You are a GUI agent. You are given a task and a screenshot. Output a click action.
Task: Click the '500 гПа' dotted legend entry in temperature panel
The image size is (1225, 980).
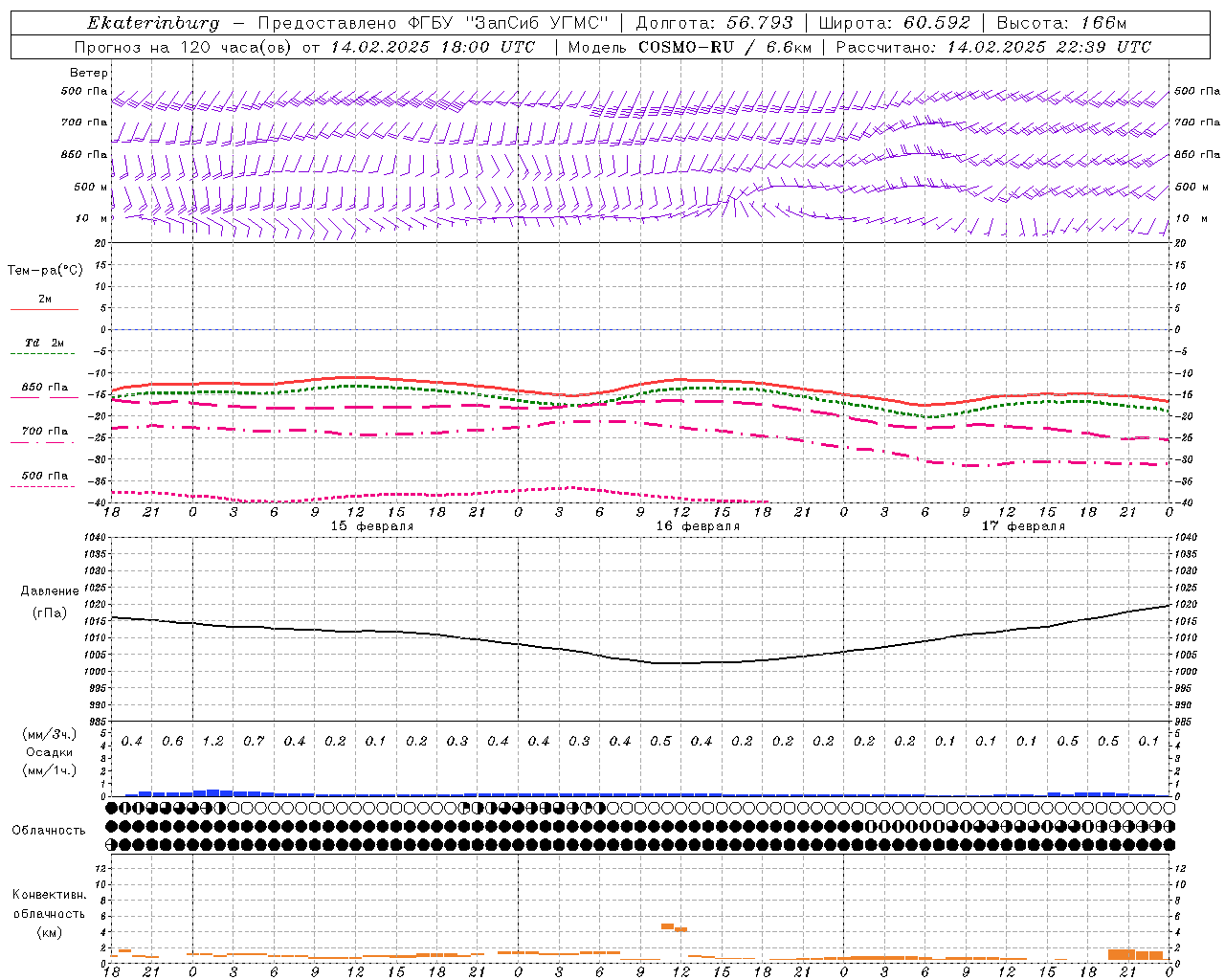click(x=44, y=480)
